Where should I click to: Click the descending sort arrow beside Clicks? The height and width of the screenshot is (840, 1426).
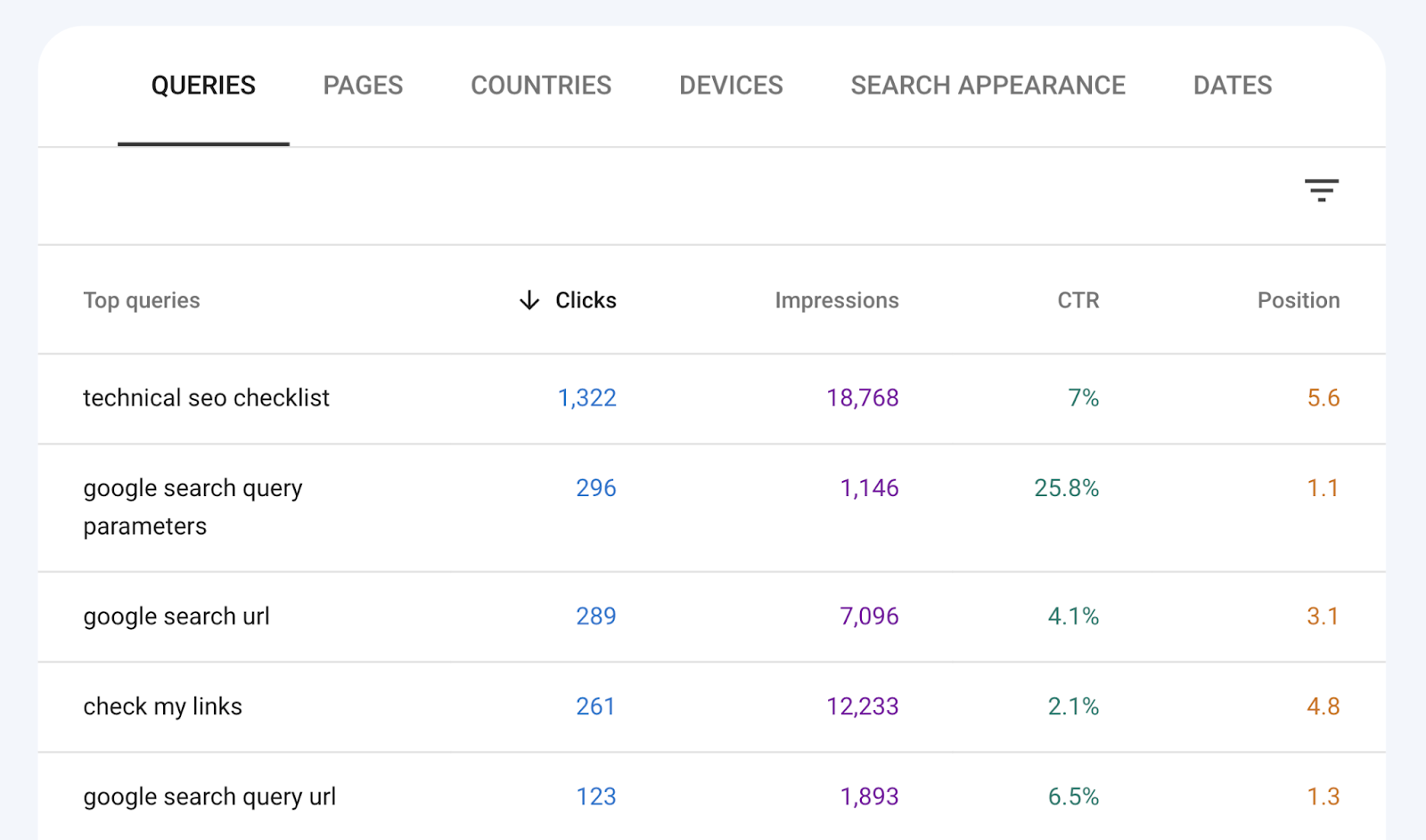click(528, 300)
